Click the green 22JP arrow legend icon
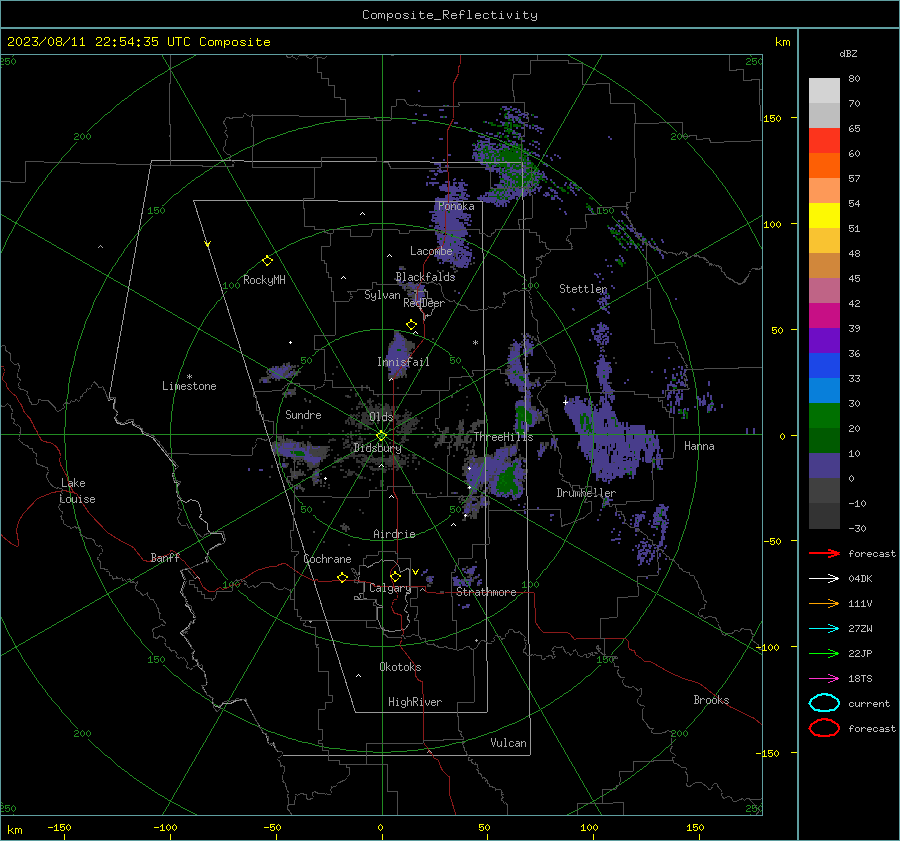This screenshot has height=841, width=900. click(824, 653)
